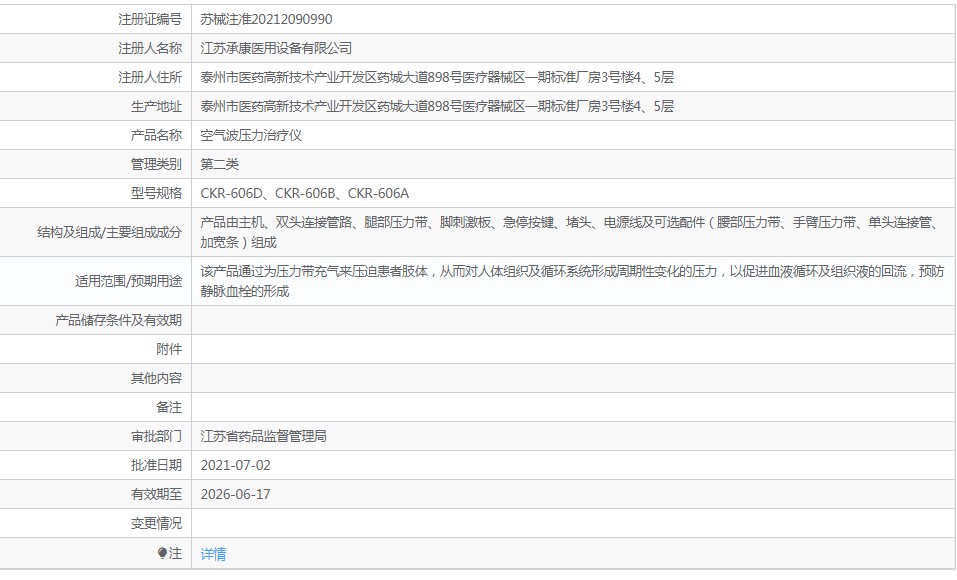Click the 生产地址 label

point(156,106)
